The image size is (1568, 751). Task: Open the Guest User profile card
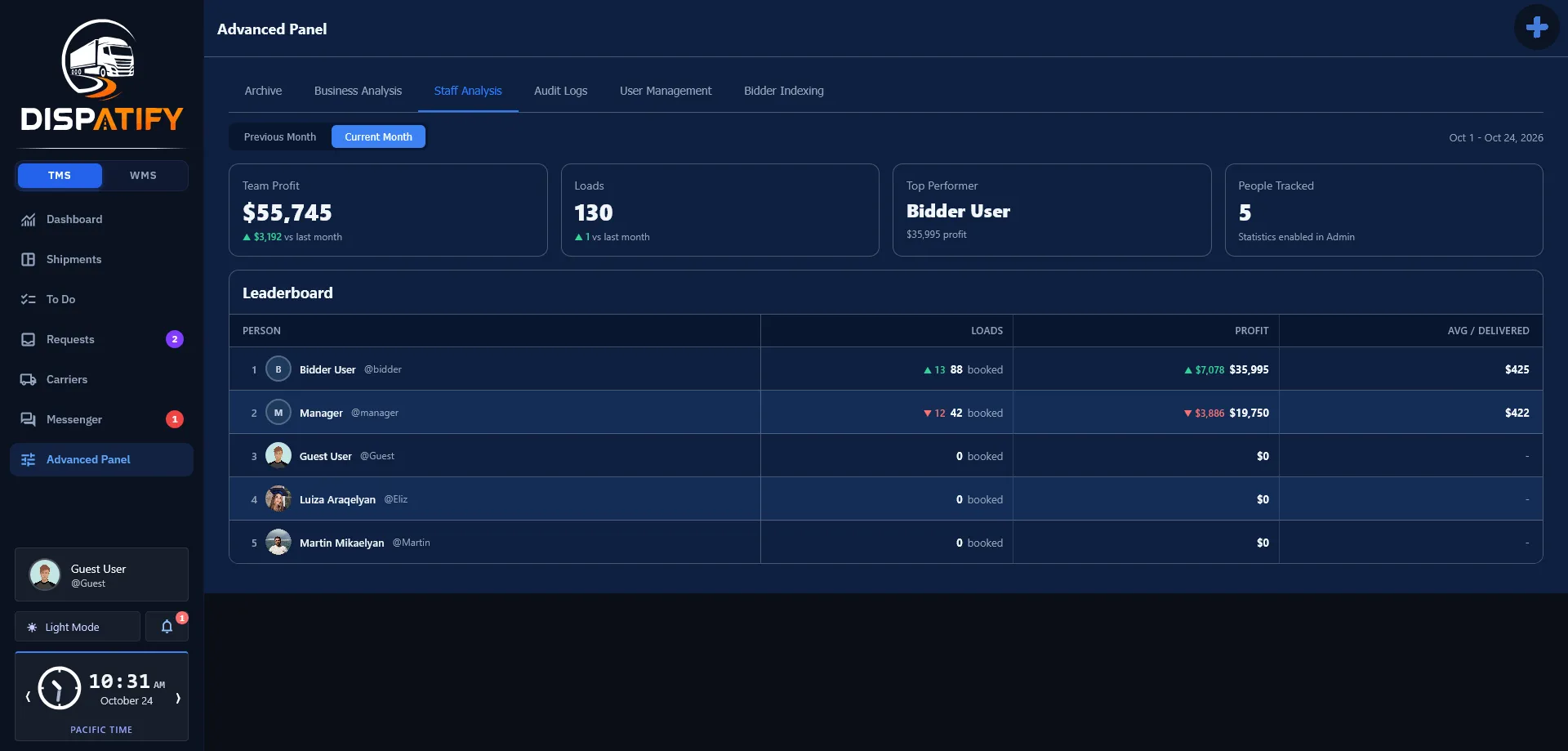[x=101, y=574]
